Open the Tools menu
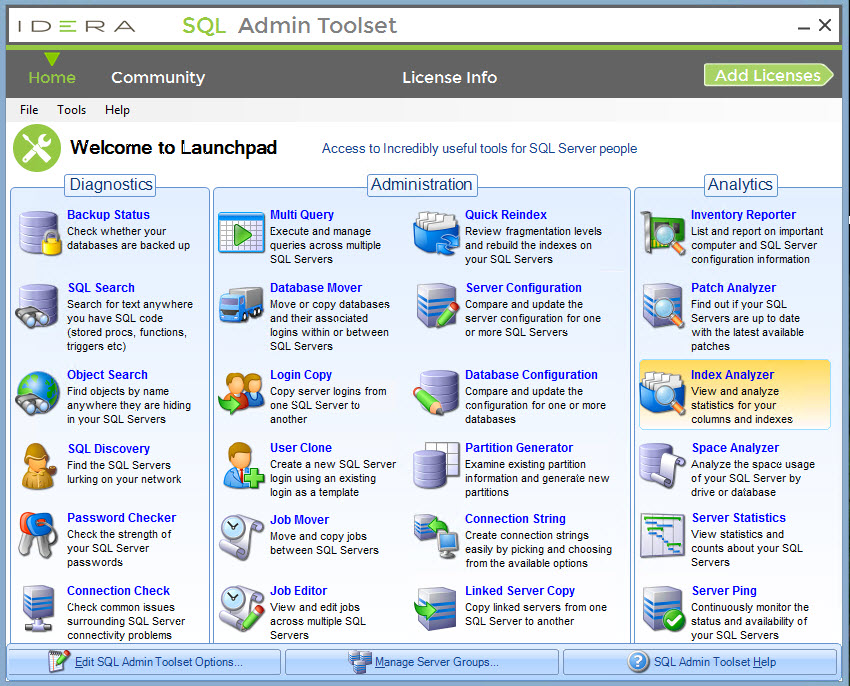850x686 pixels. pos(71,110)
